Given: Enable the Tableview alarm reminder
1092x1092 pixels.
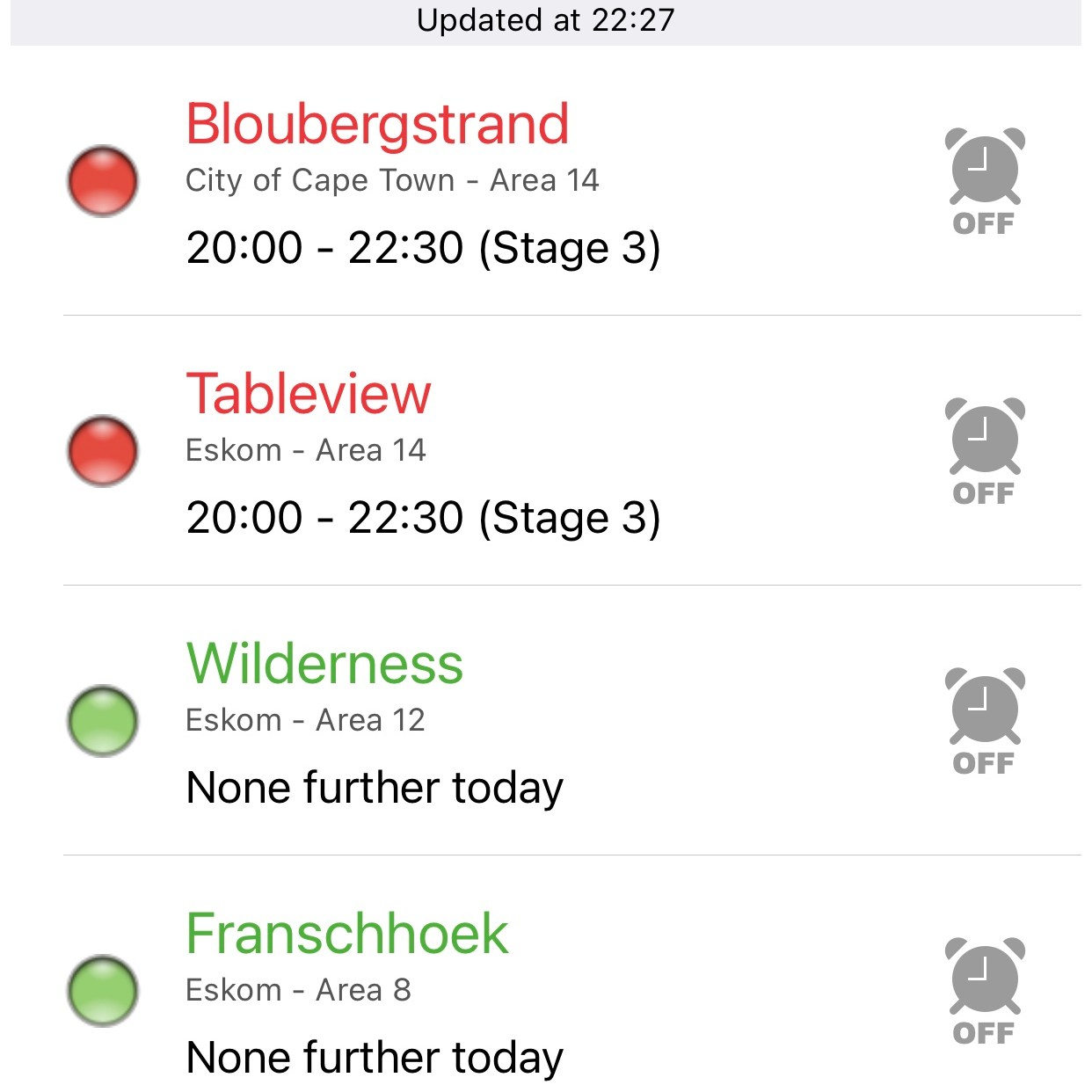Looking at the screenshot, I should (985, 449).
